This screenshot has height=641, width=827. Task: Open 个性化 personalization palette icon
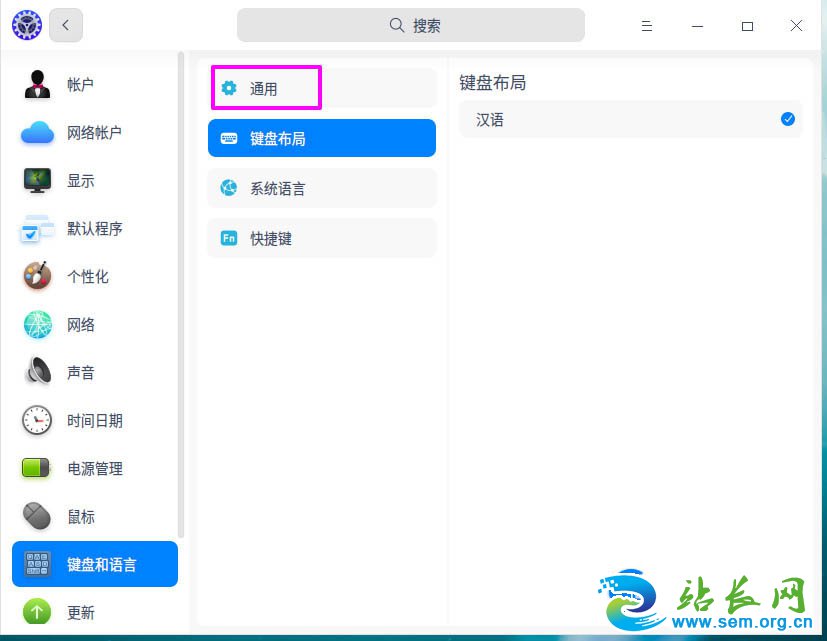38,277
